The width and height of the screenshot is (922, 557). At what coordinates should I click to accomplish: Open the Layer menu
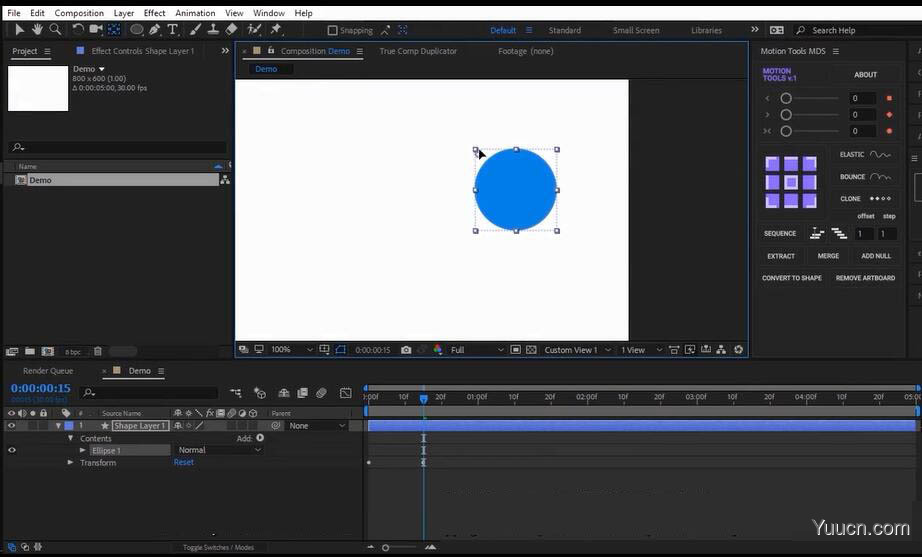click(x=123, y=13)
